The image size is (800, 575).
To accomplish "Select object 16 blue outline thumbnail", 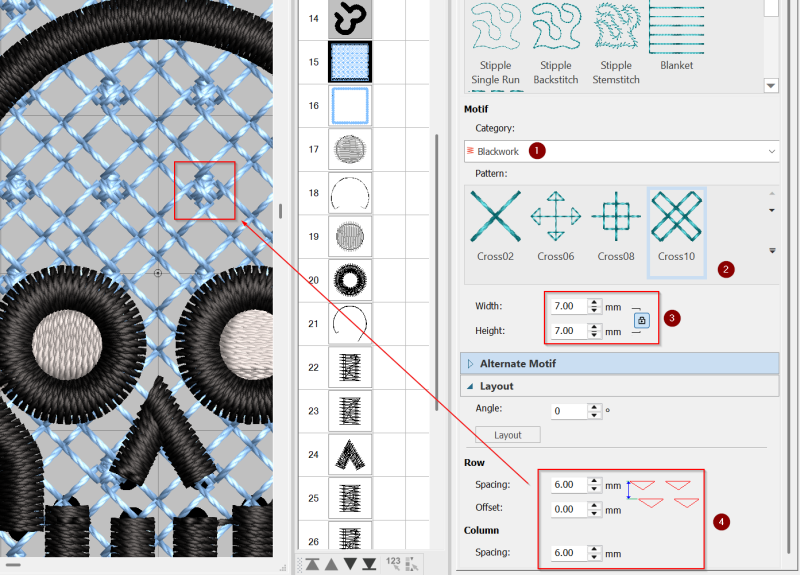I will coord(350,106).
